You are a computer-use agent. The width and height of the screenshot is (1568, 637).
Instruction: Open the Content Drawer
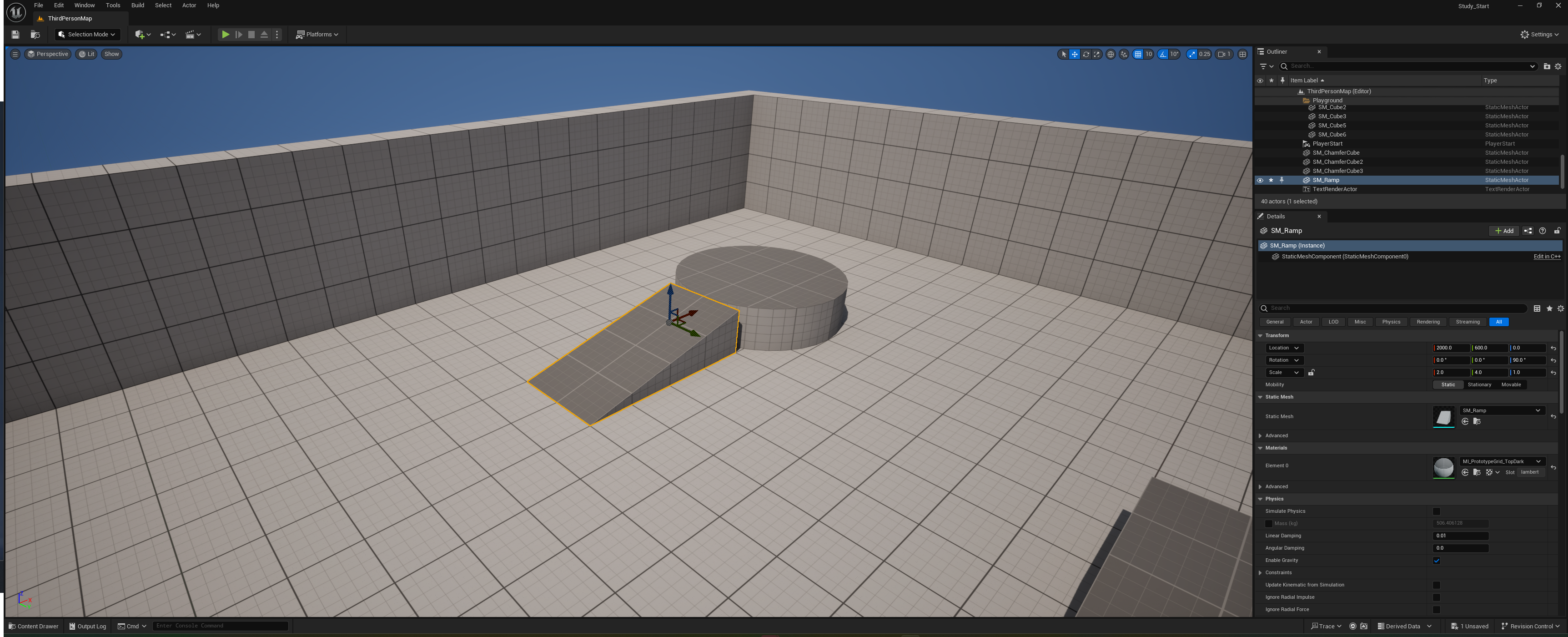[34, 626]
